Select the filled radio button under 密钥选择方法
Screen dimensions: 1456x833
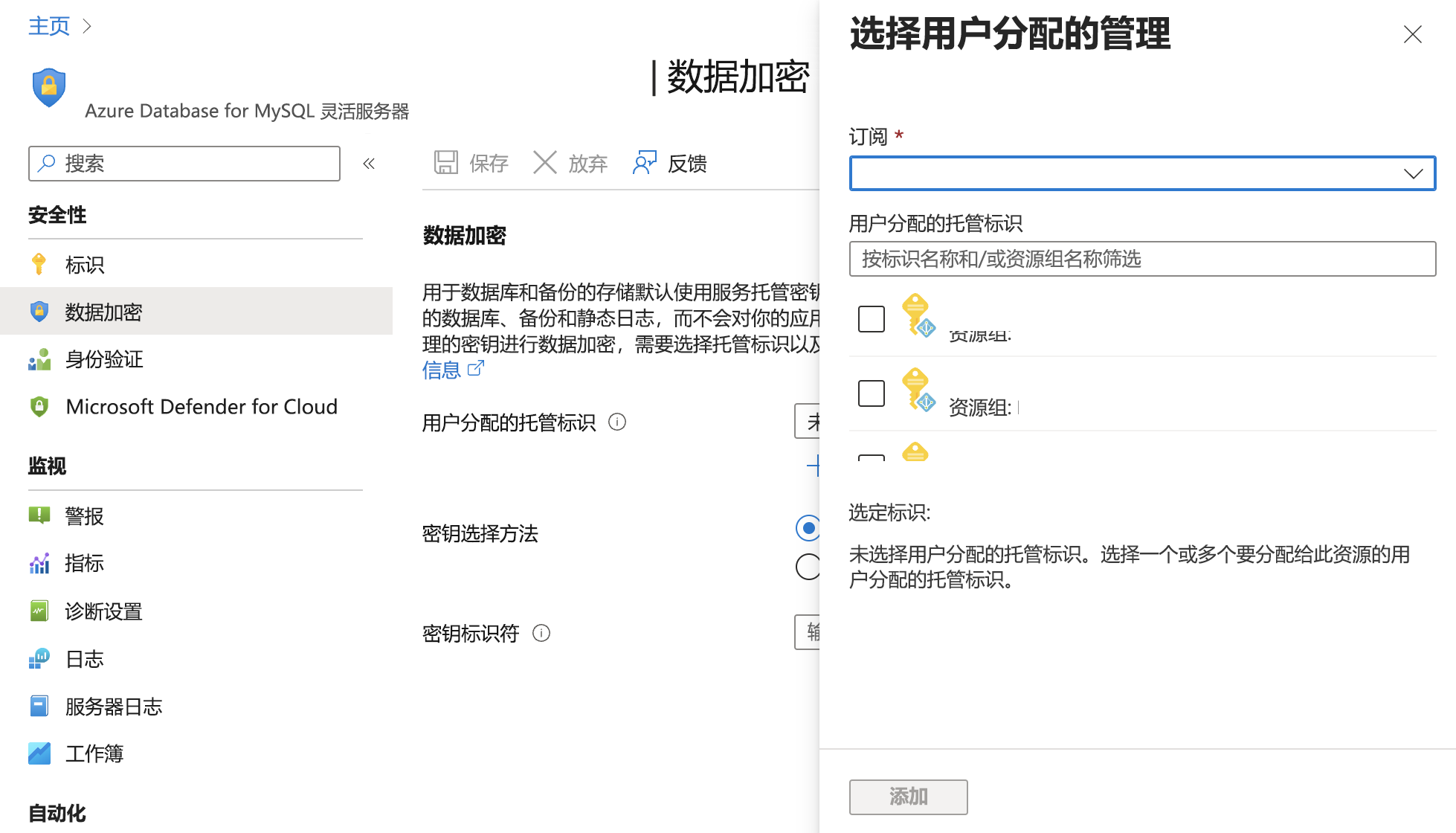808,529
